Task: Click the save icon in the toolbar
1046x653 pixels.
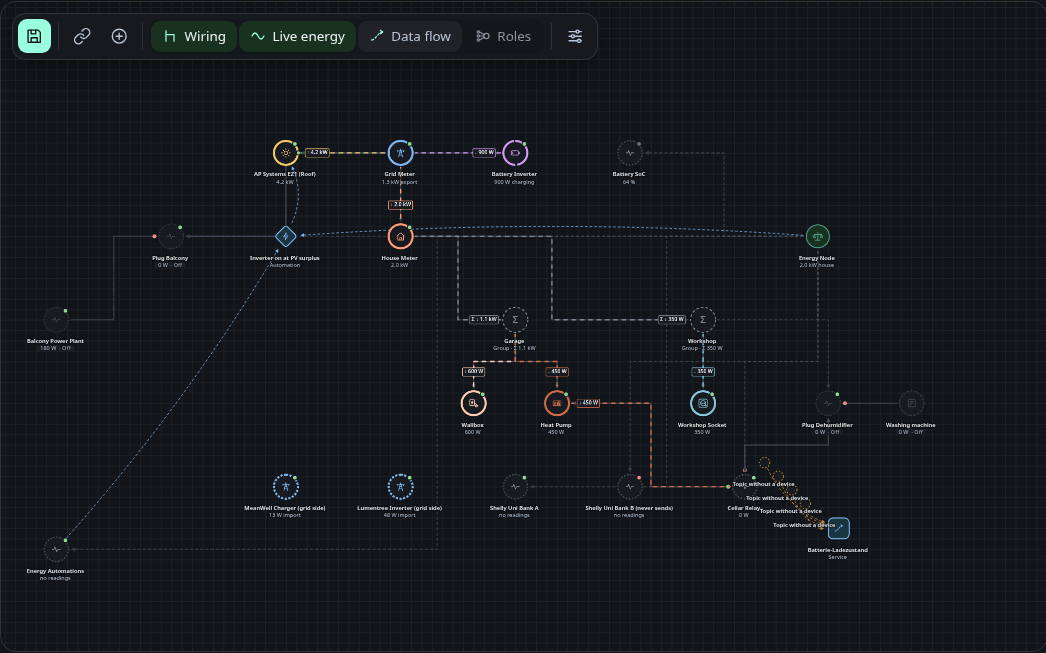Action: point(34,36)
